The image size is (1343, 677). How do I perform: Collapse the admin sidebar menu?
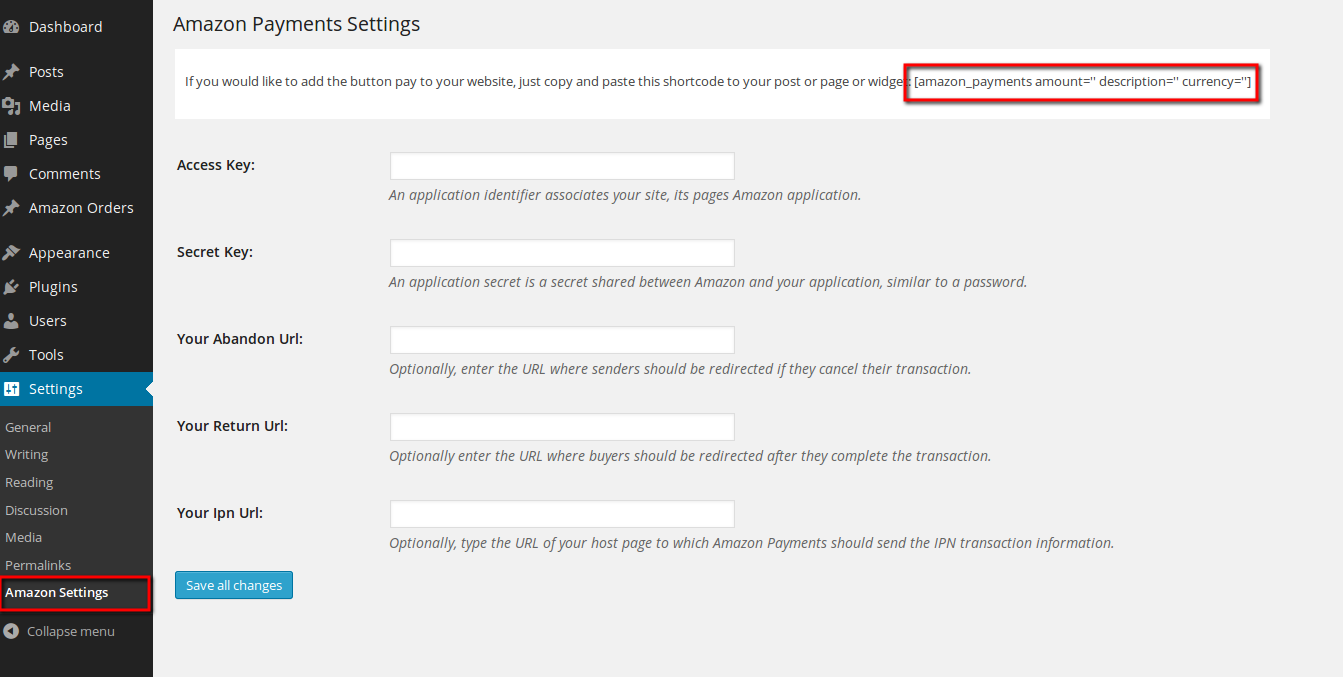click(59, 631)
